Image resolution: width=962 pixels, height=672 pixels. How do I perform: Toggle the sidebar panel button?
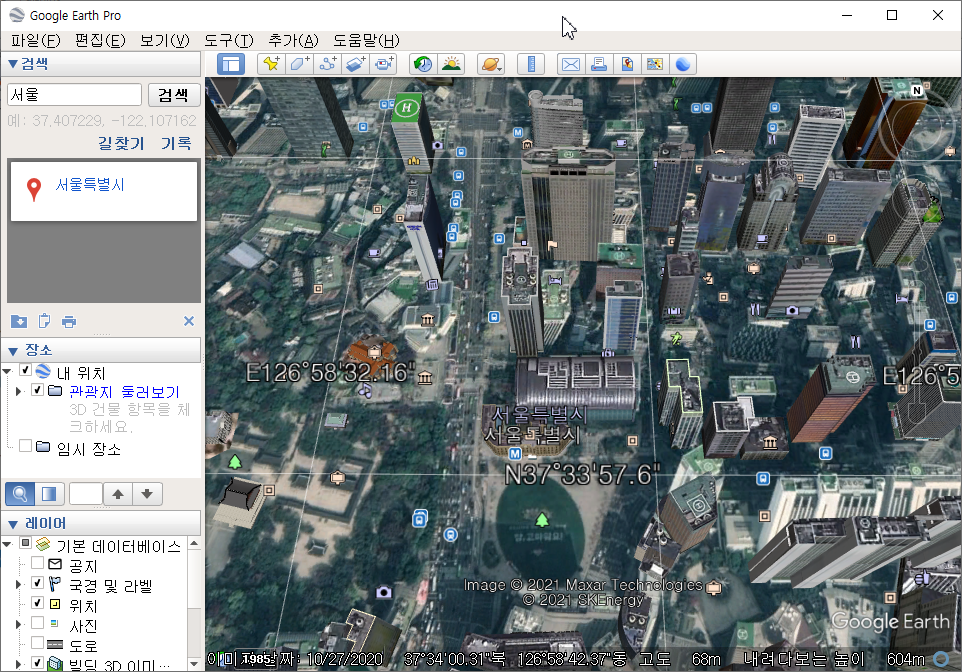pyautogui.click(x=231, y=64)
